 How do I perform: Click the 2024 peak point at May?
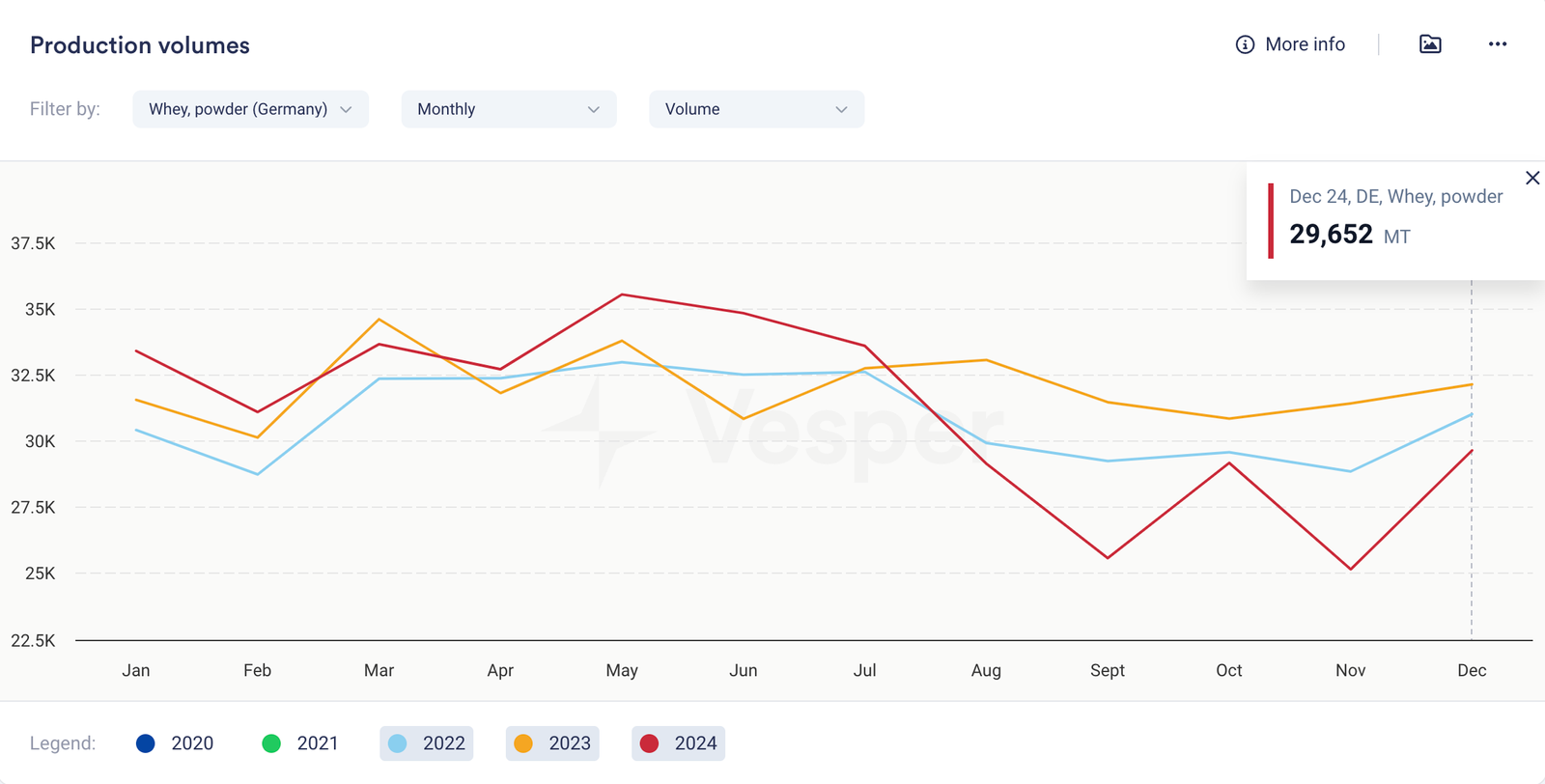(x=622, y=294)
